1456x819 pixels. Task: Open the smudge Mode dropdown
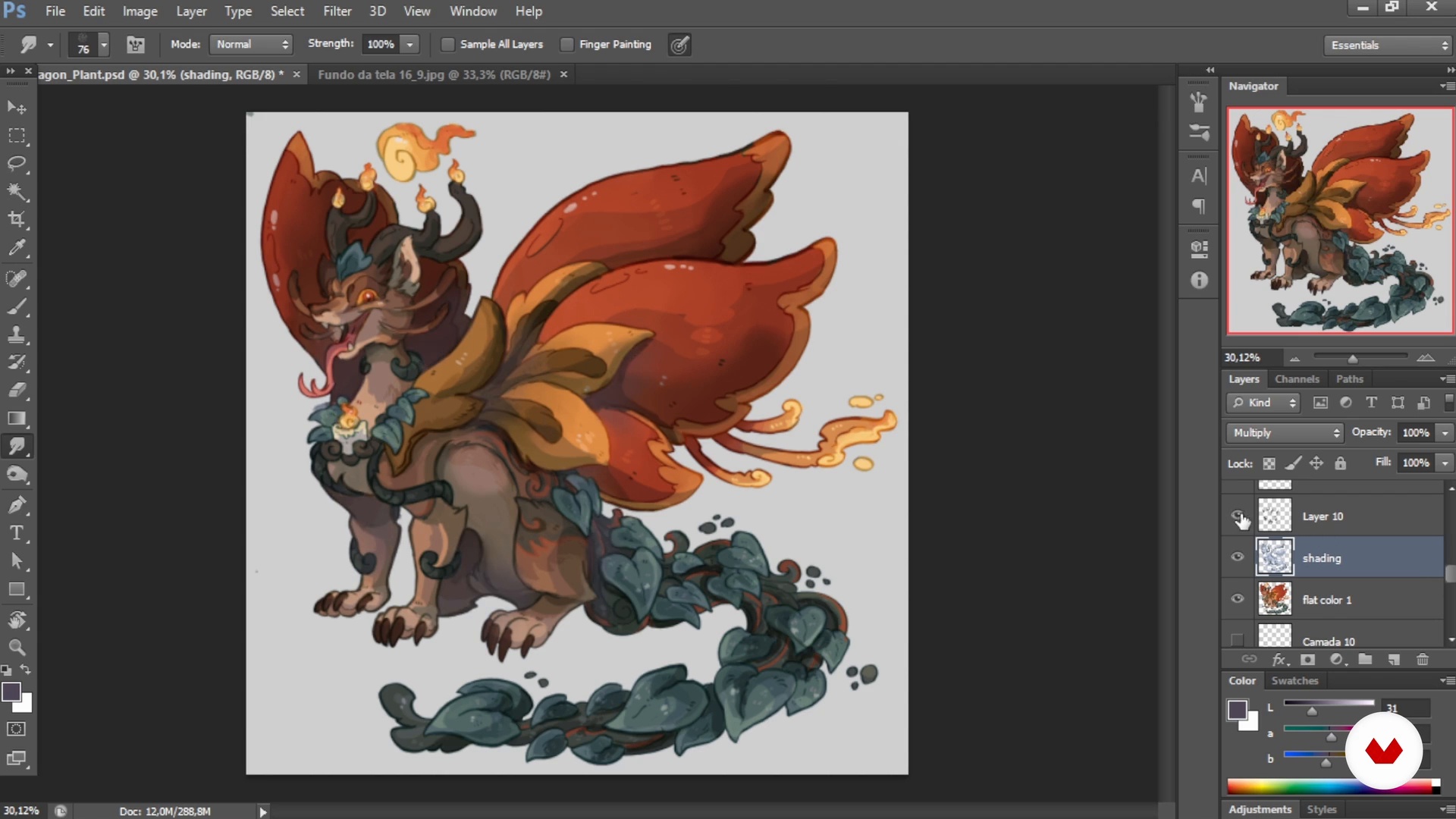(x=251, y=45)
